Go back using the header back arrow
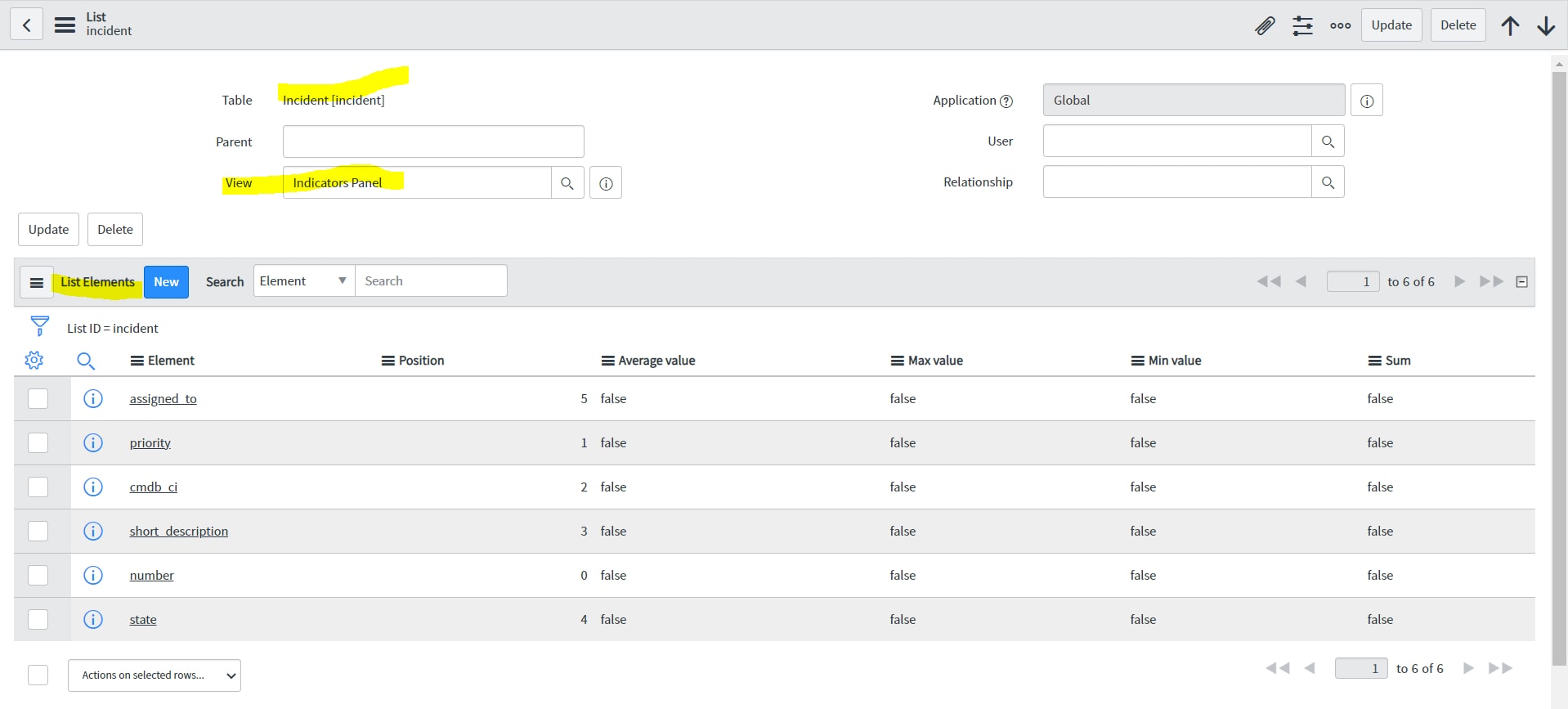 coord(26,25)
